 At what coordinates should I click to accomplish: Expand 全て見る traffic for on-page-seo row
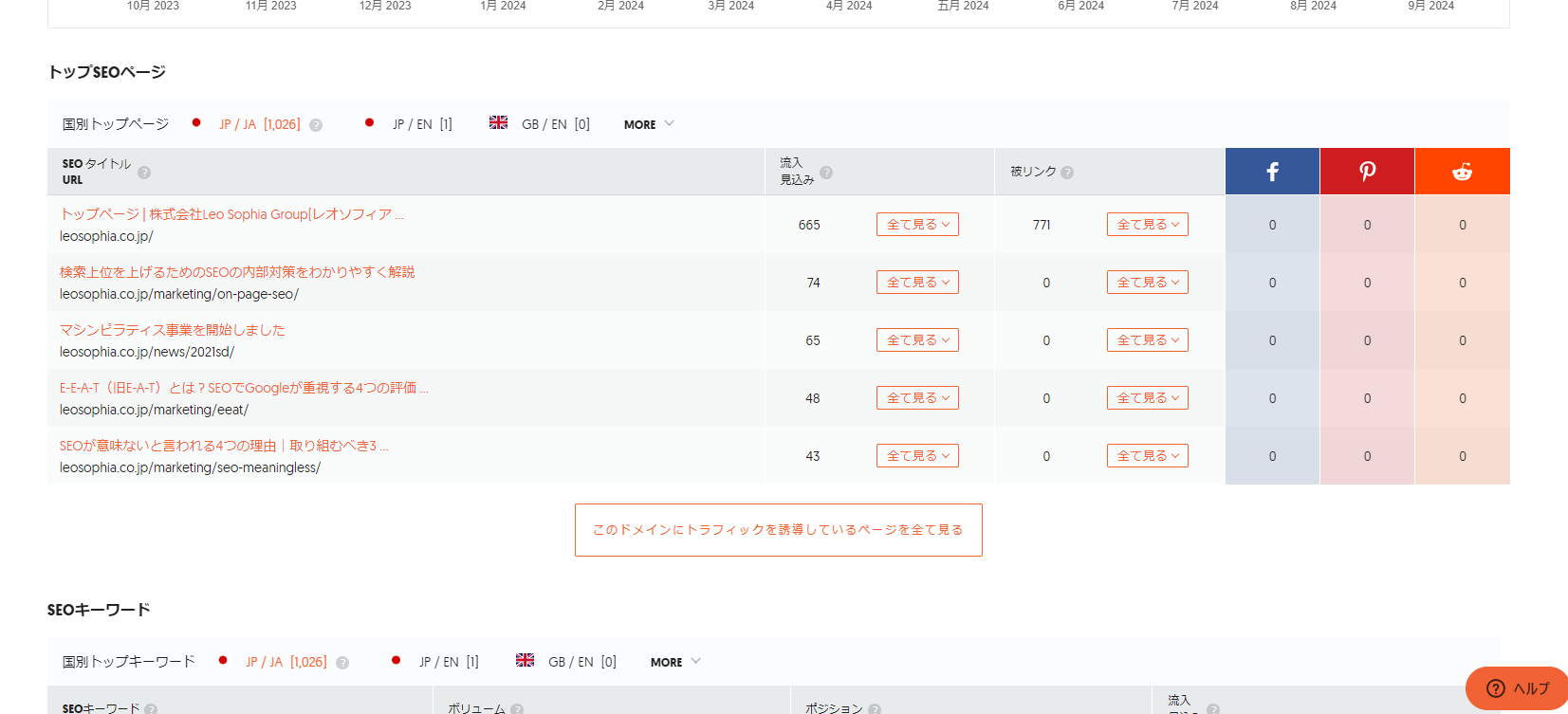tap(917, 283)
